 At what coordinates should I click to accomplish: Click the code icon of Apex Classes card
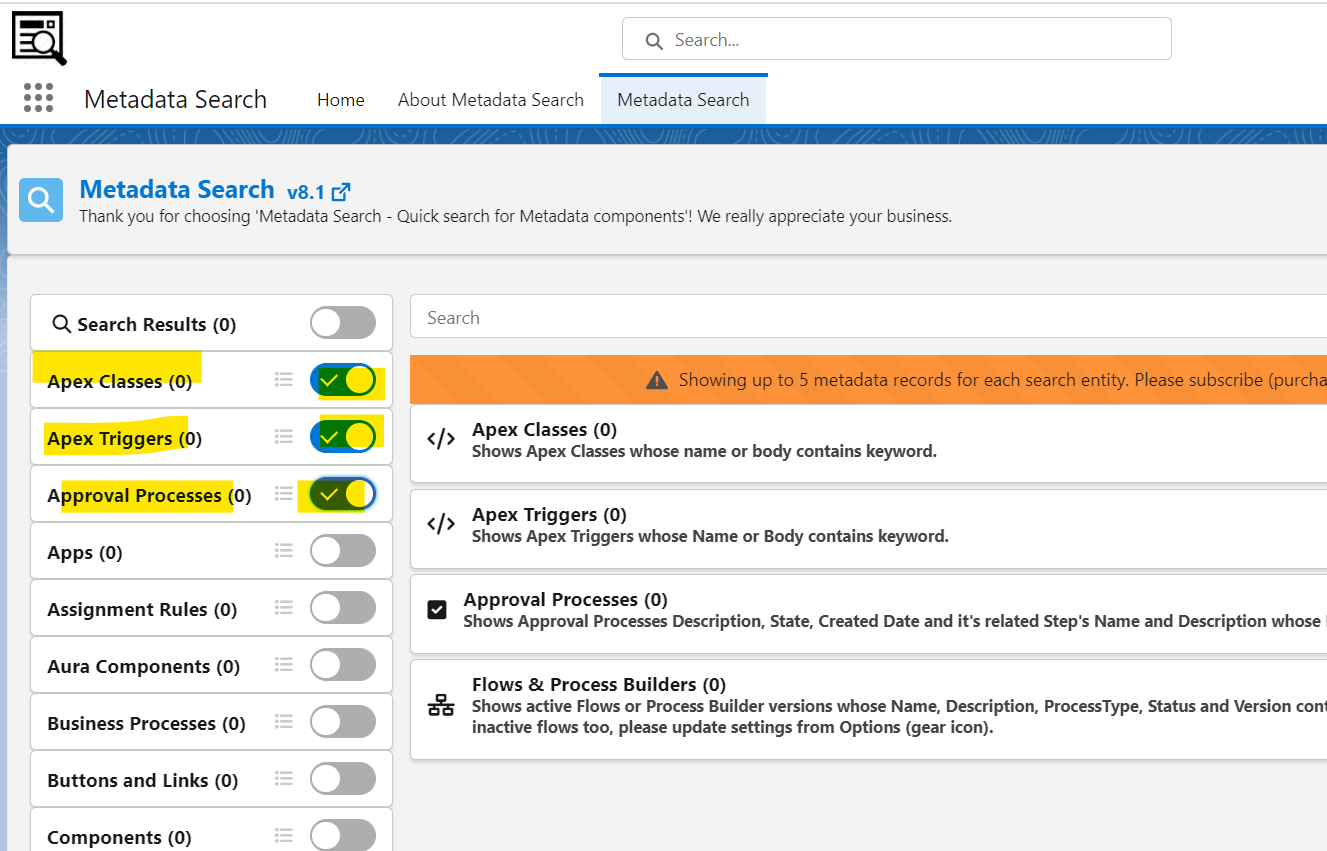pyautogui.click(x=441, y=439)
